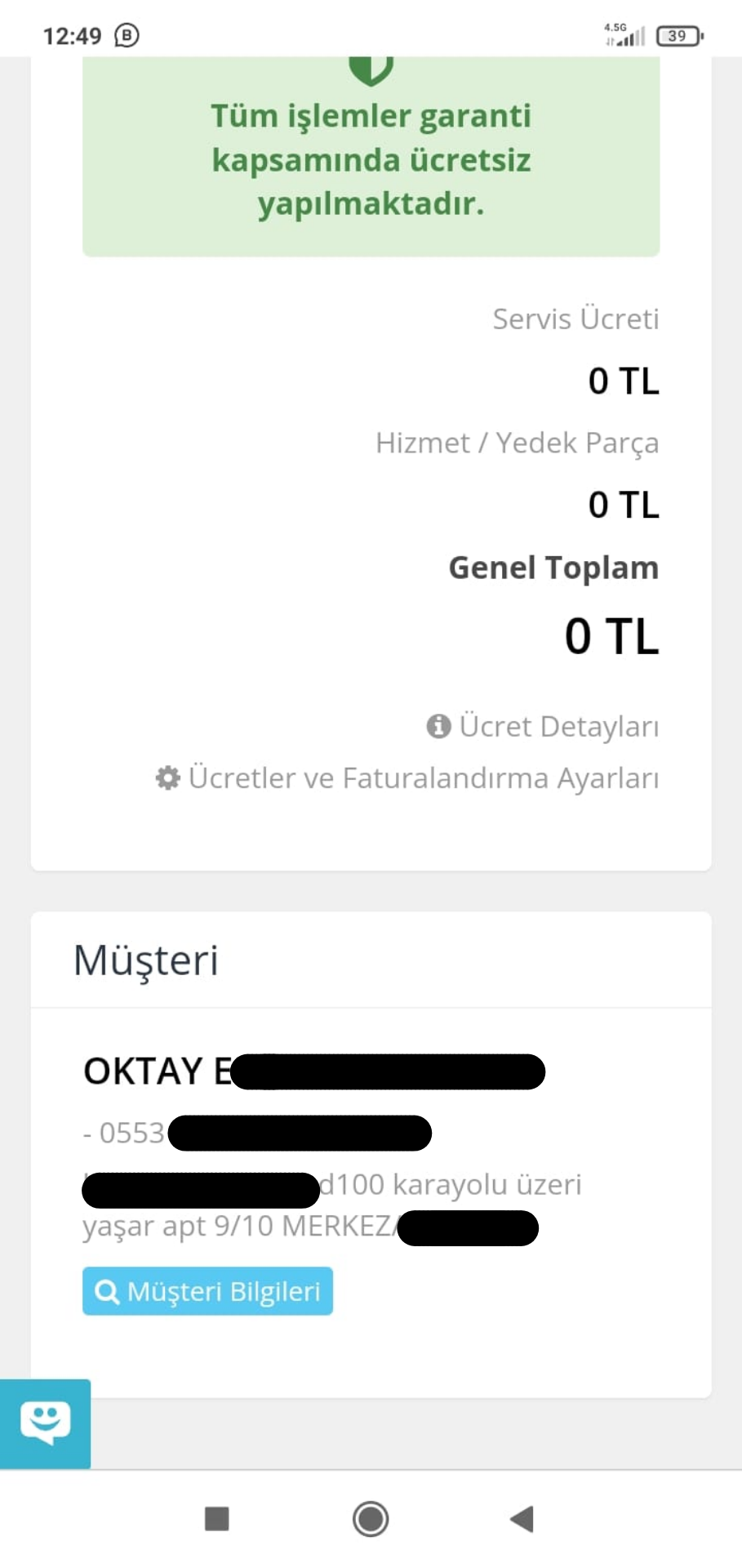The image size is (742, 1568).
Task: Tap the battery indicator in status bar
Action: pos(679,36)
